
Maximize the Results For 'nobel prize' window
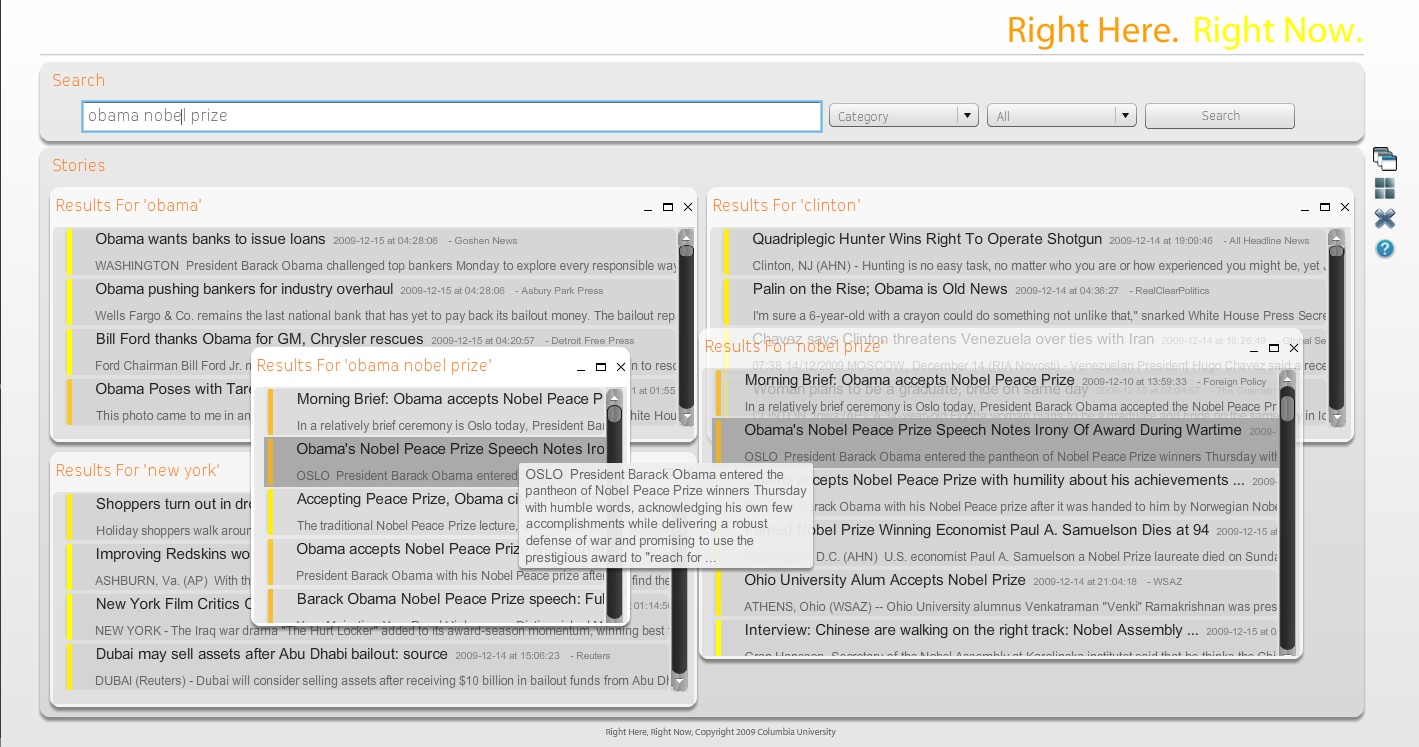[x=1274, y=348]
